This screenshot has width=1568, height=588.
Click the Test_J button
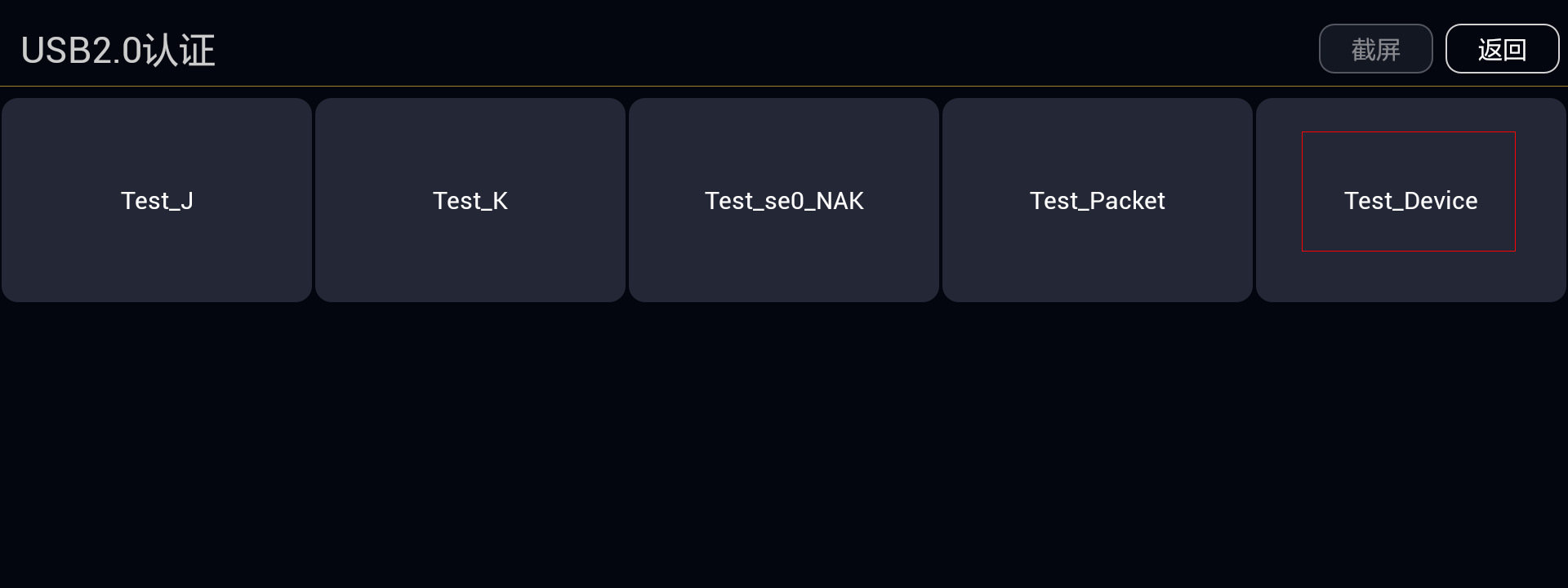click(157, 200)
